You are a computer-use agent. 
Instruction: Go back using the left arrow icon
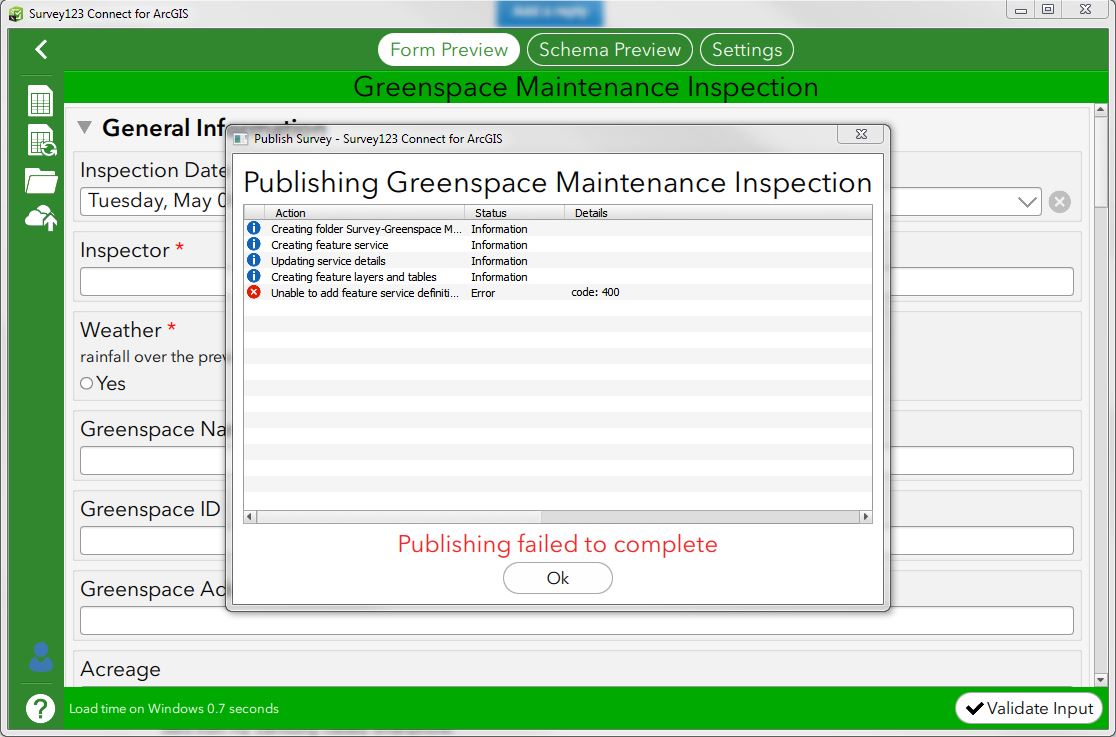point(41,49)
